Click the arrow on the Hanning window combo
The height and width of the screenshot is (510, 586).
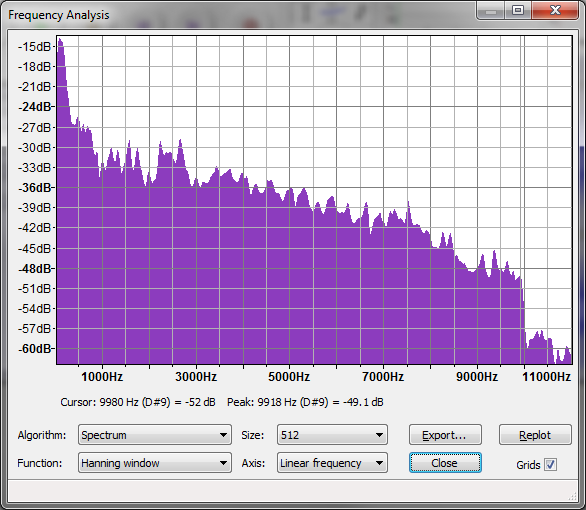(223, 463)
